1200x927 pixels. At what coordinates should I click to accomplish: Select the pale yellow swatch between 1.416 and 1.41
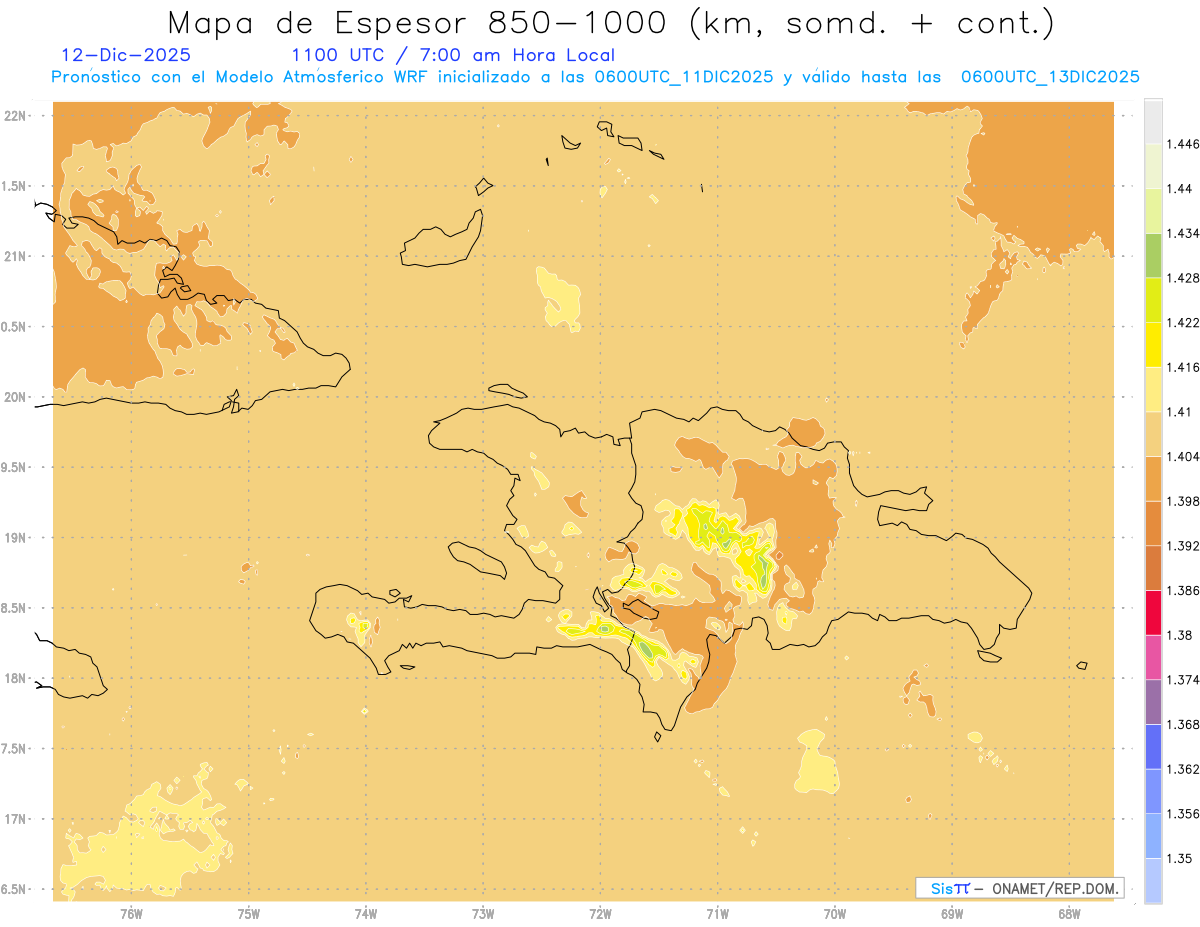[1153, 389]
